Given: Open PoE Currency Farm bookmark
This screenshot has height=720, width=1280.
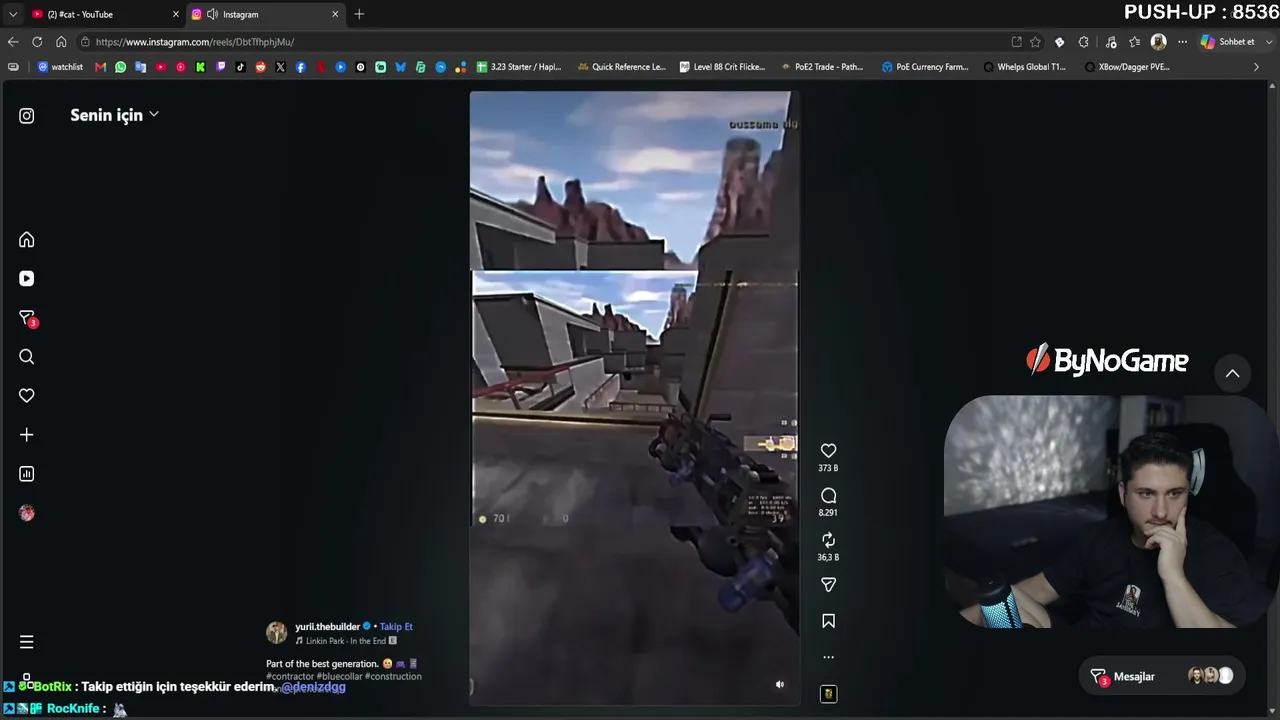Looking at the screenshot, I should [925, 67].
